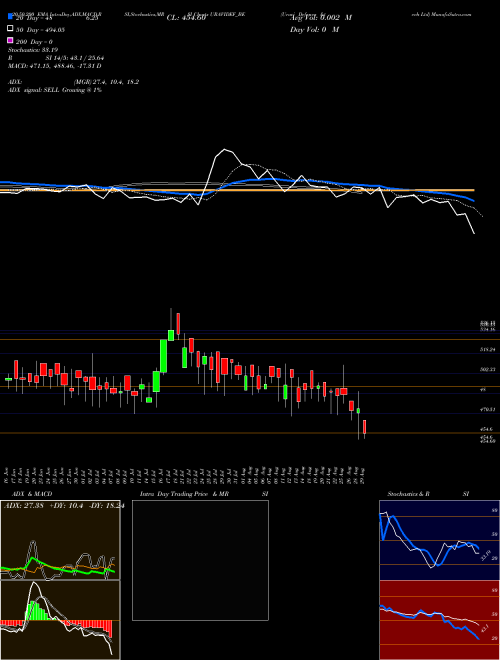This screenshot has height=660, width=500.
Task: Select the Stochastics: 33.19 reading
Action: 33,50
